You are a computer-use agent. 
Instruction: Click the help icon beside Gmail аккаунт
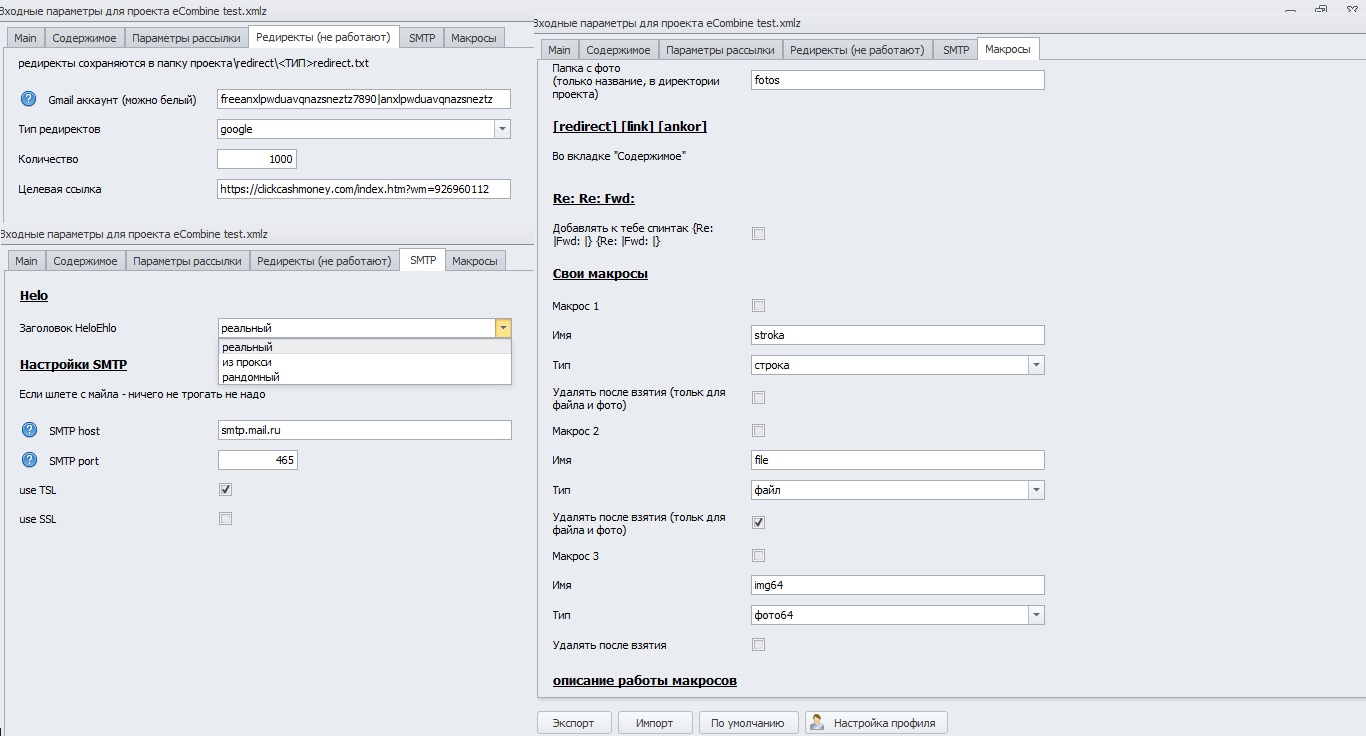(x=28, y=99)
